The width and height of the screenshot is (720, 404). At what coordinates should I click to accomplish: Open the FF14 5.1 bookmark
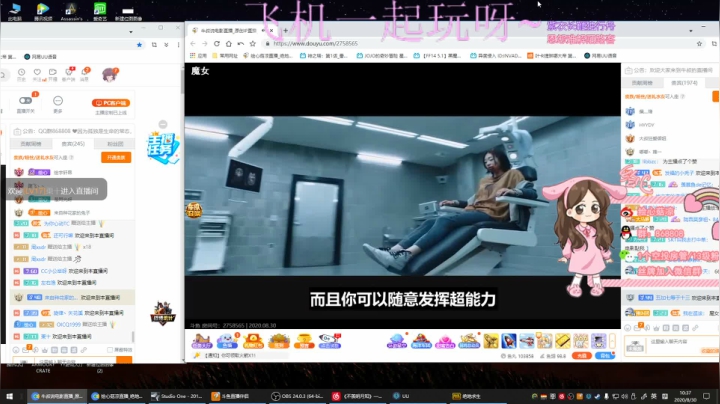[x=437, y=56]
